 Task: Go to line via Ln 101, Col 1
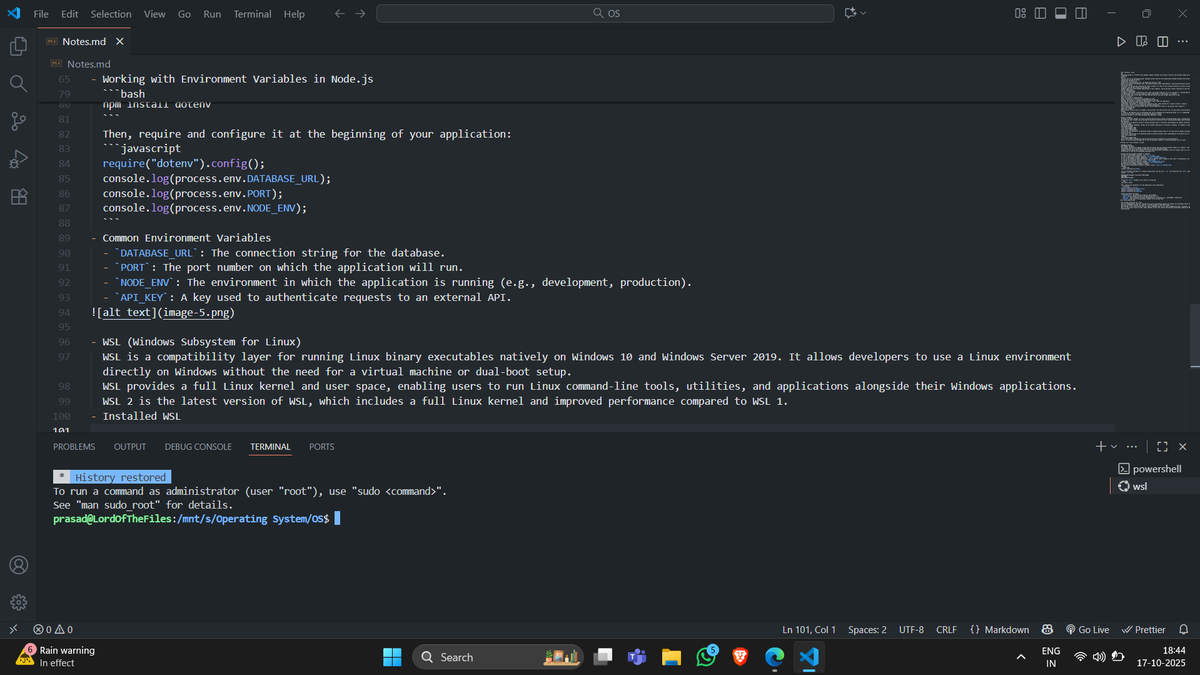[x=809, y=630]
